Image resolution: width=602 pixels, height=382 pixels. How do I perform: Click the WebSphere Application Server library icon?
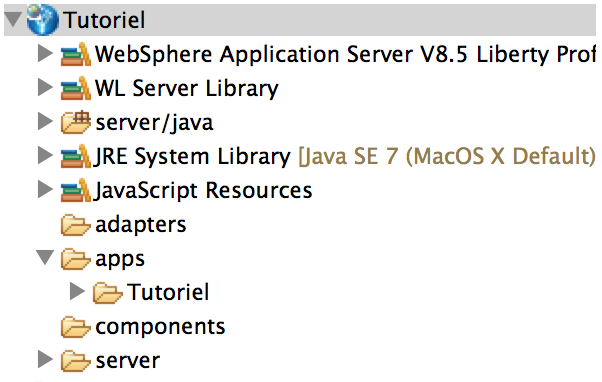tap(76, 54)
